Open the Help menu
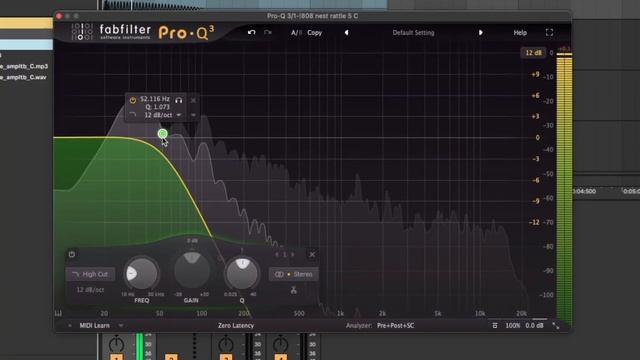The image size is (640, 360). tap(520, 33)
